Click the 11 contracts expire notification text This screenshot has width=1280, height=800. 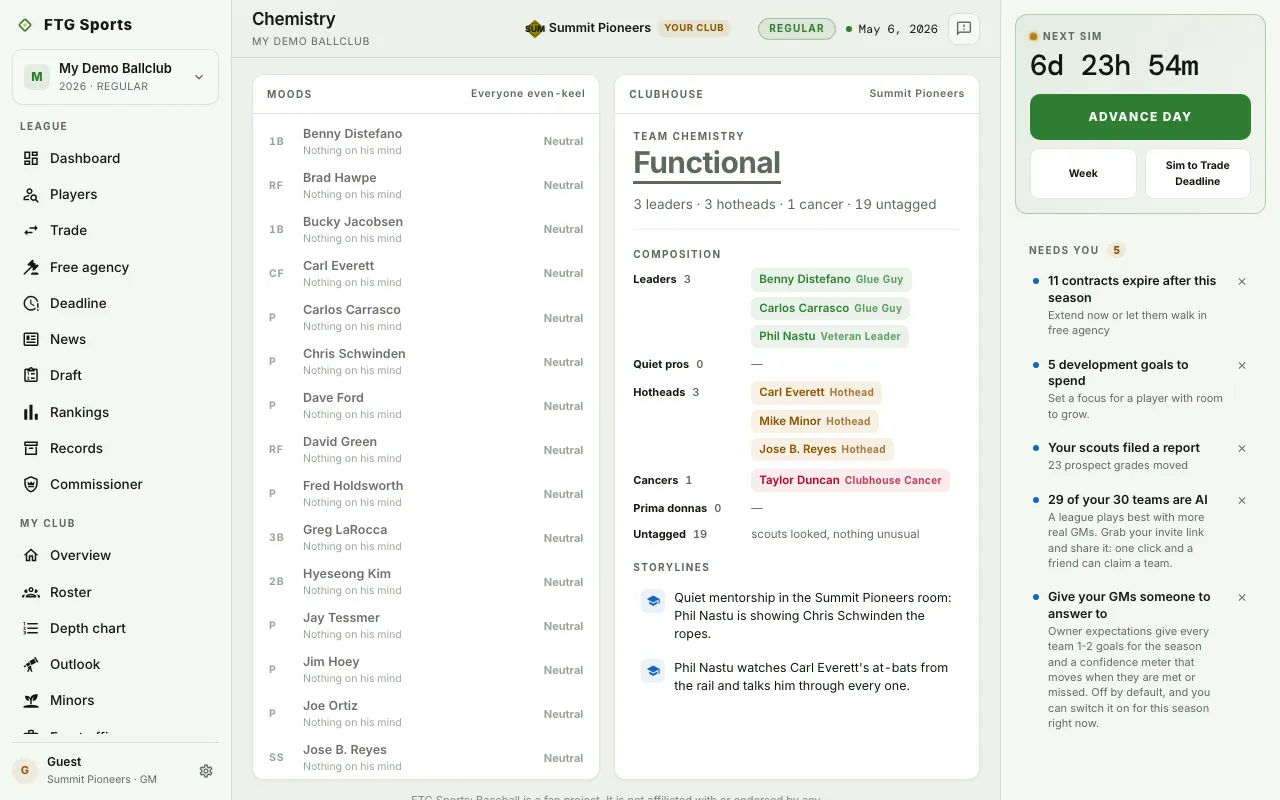pyautogui.click(x=1132, y=289)
